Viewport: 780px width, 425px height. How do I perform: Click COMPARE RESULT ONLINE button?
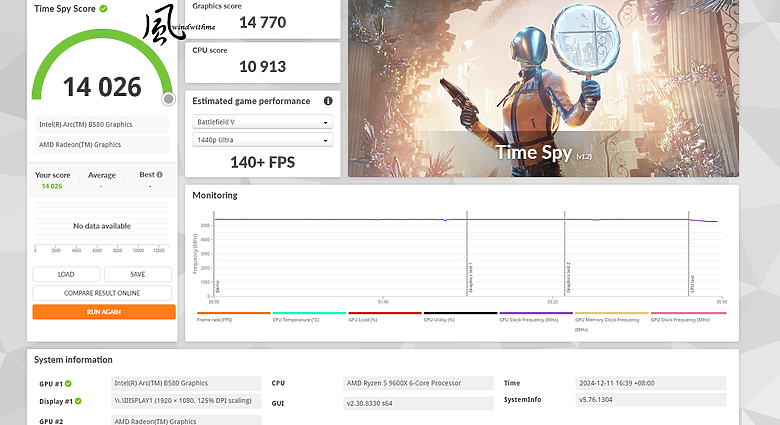click(x=102, y=293)
